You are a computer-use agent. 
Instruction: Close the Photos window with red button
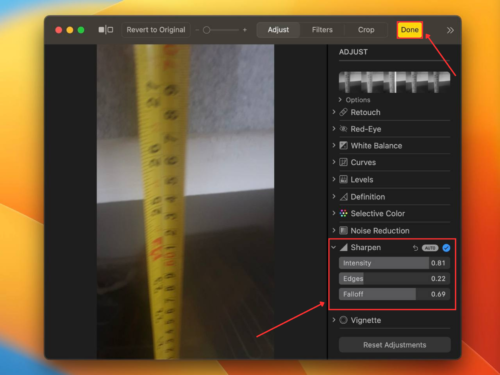(x=59, y=30)
